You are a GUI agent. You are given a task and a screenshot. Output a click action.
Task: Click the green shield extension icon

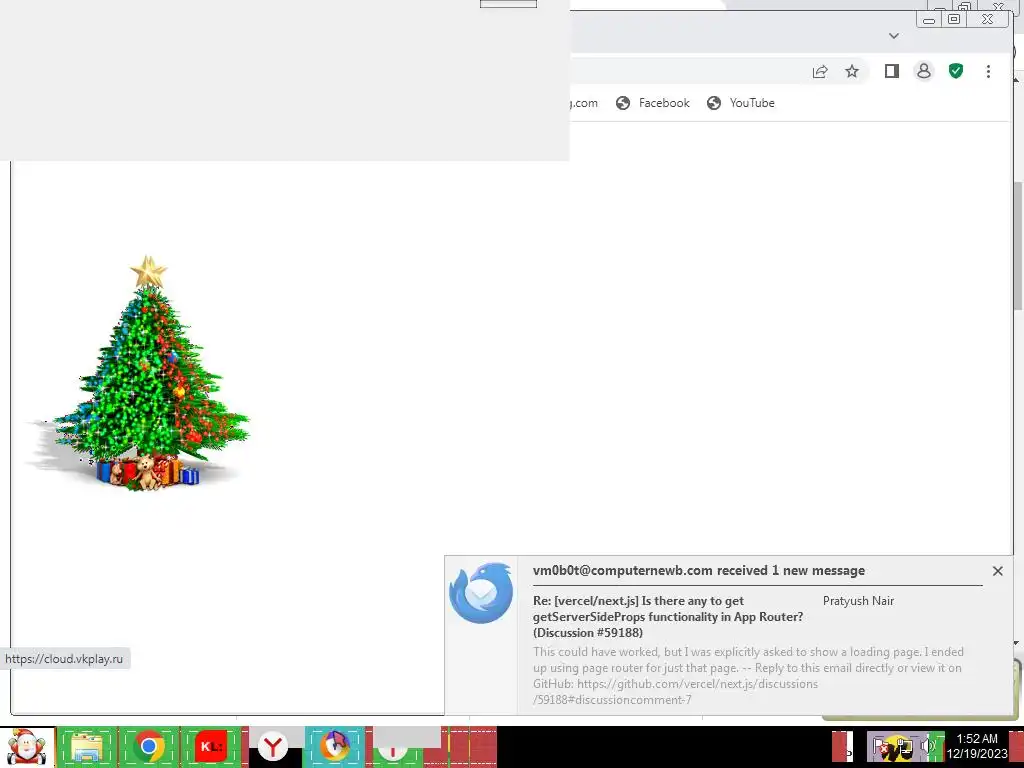955,71
